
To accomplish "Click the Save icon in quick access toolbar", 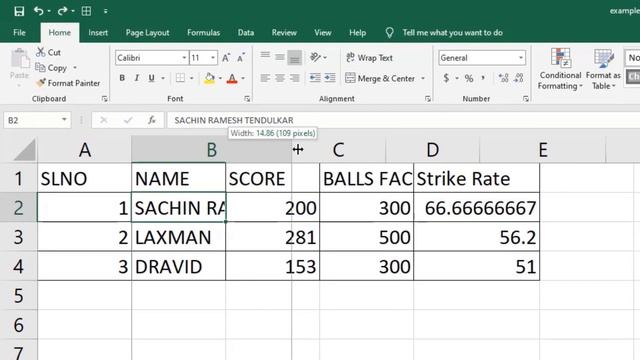I will pyautogui.click(x=19, y=11).
